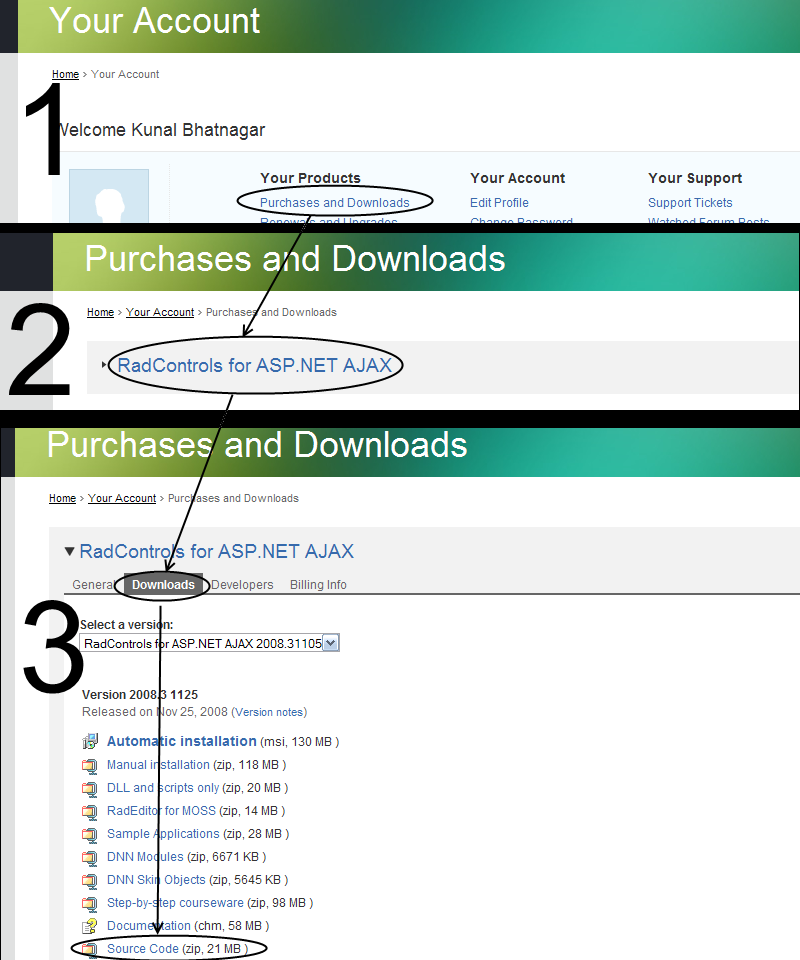800x960 pixels.
Task: Download the Source Code zip
Action: tap(143, 949)
